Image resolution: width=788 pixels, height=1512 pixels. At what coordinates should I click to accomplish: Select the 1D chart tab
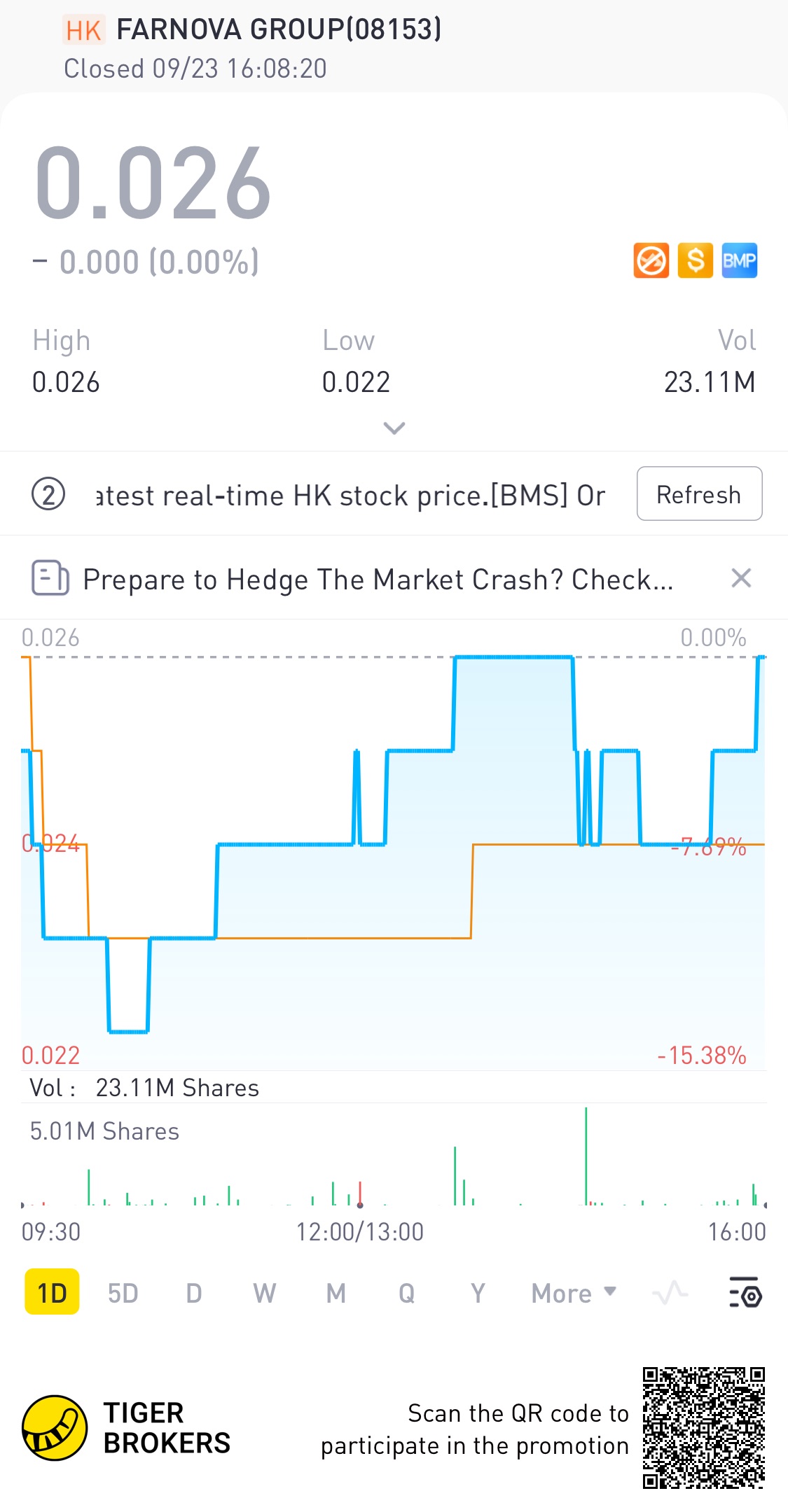tap(52, 1293)
